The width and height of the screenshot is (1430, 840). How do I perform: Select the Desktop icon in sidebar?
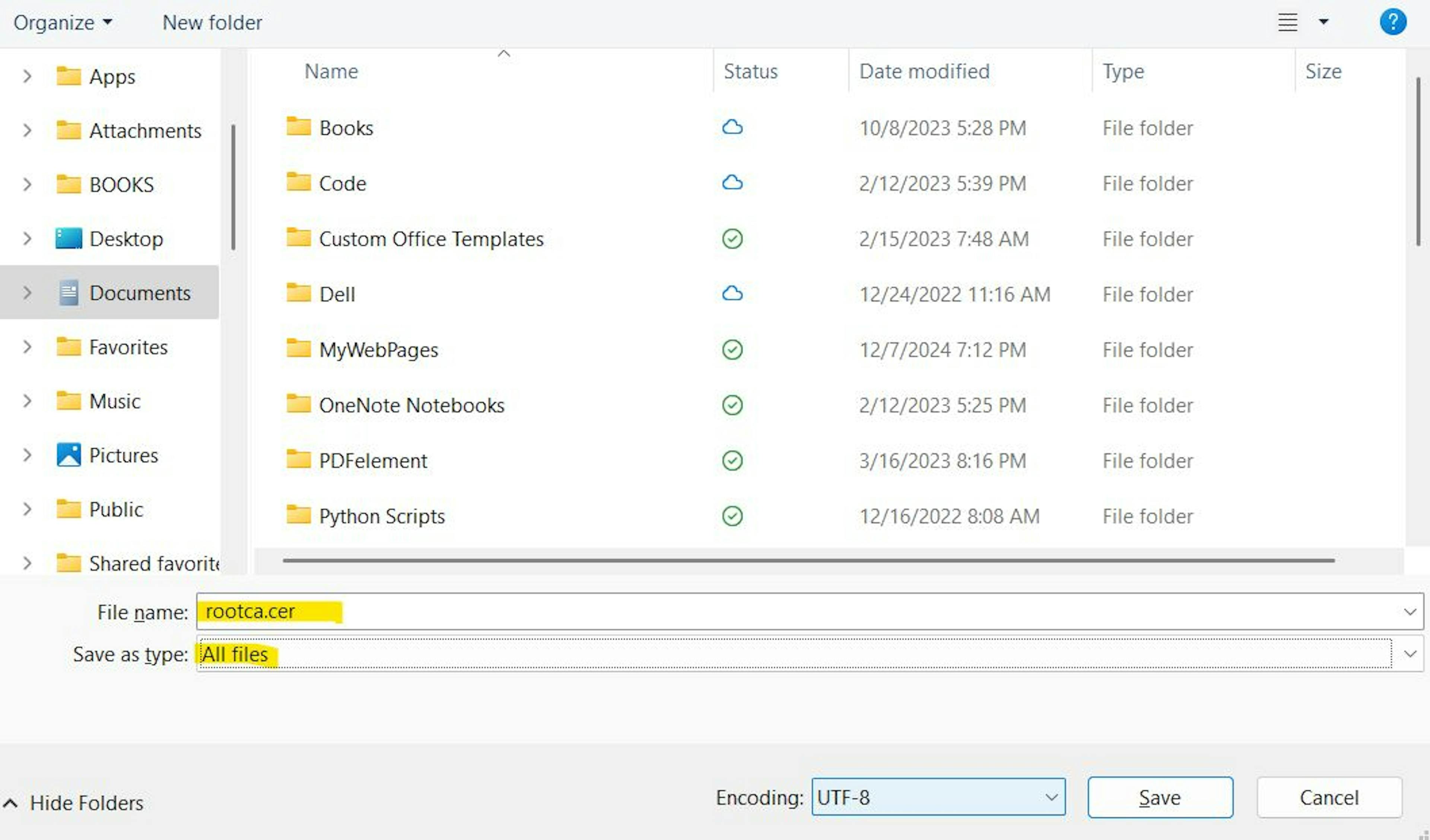[69, 238]
